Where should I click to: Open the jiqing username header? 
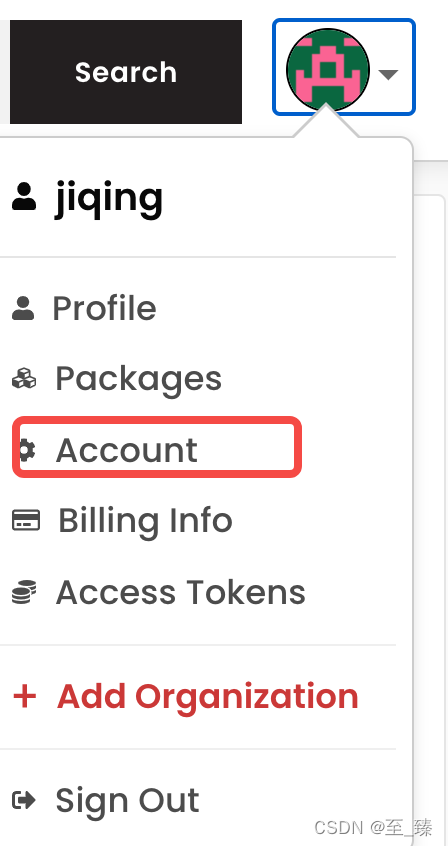coord(108,197)
